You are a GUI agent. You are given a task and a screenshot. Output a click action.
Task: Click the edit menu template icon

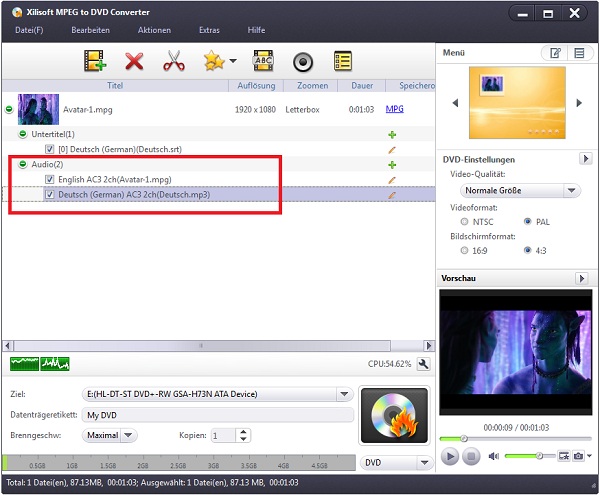(555, 53)
